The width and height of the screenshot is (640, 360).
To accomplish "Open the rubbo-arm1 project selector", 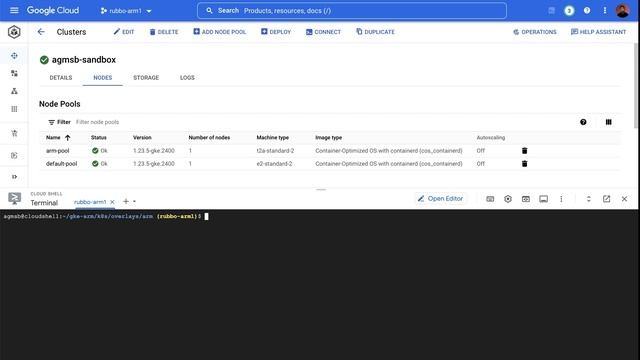I will [x=126, y=11].
